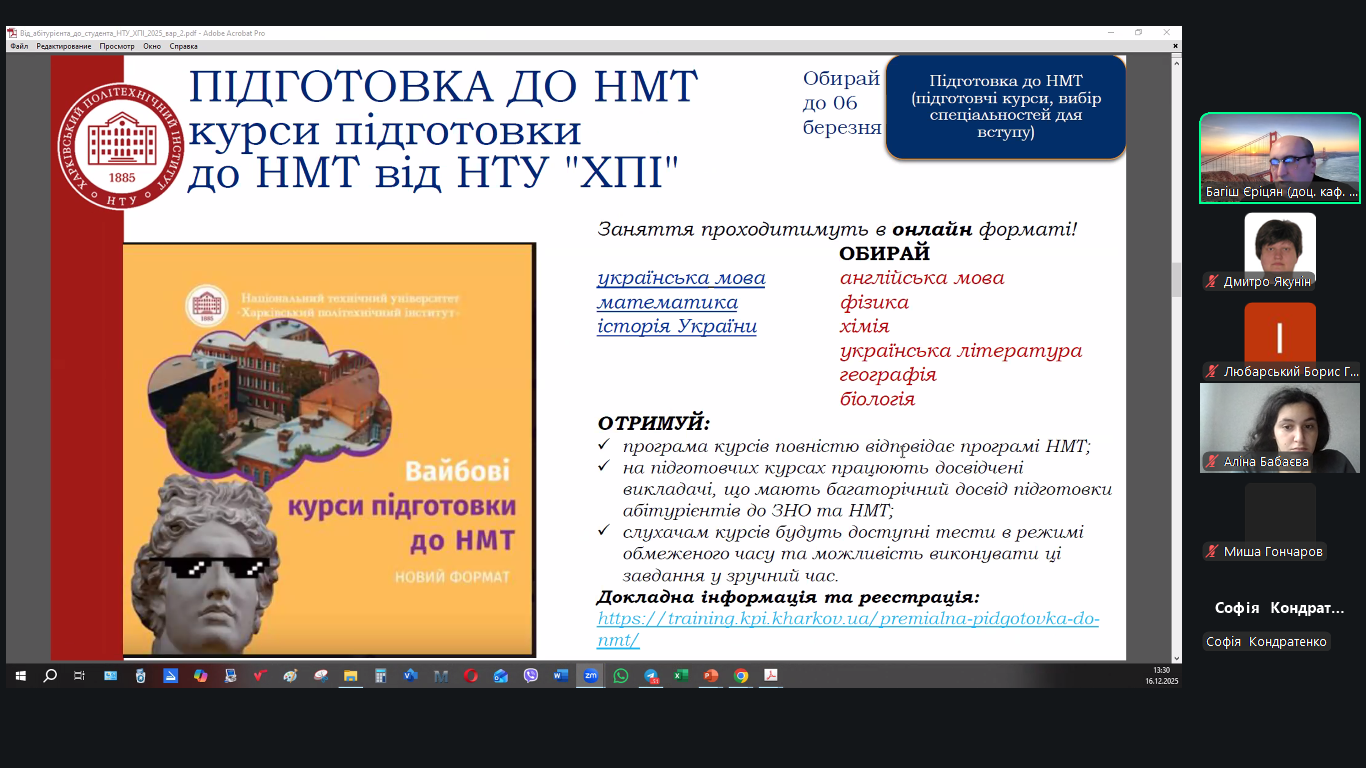Click the muted mic icon beside Дмитро Якунін

pos(1212,282)
